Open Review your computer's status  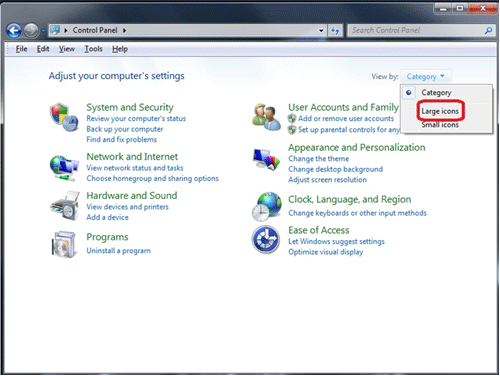coord(136,119)
